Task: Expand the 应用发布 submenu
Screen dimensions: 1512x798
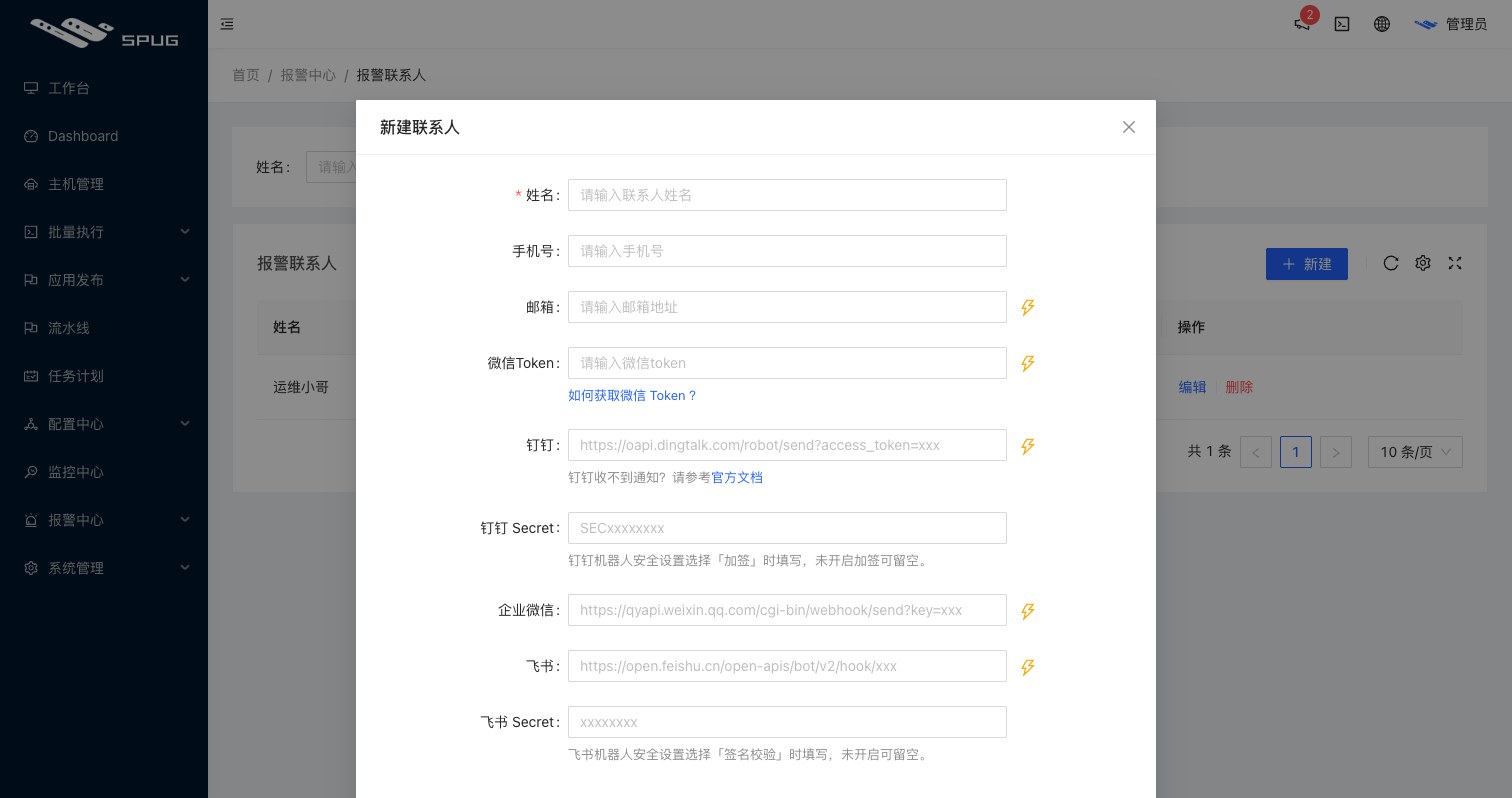Action: click(x=104, y=280)
